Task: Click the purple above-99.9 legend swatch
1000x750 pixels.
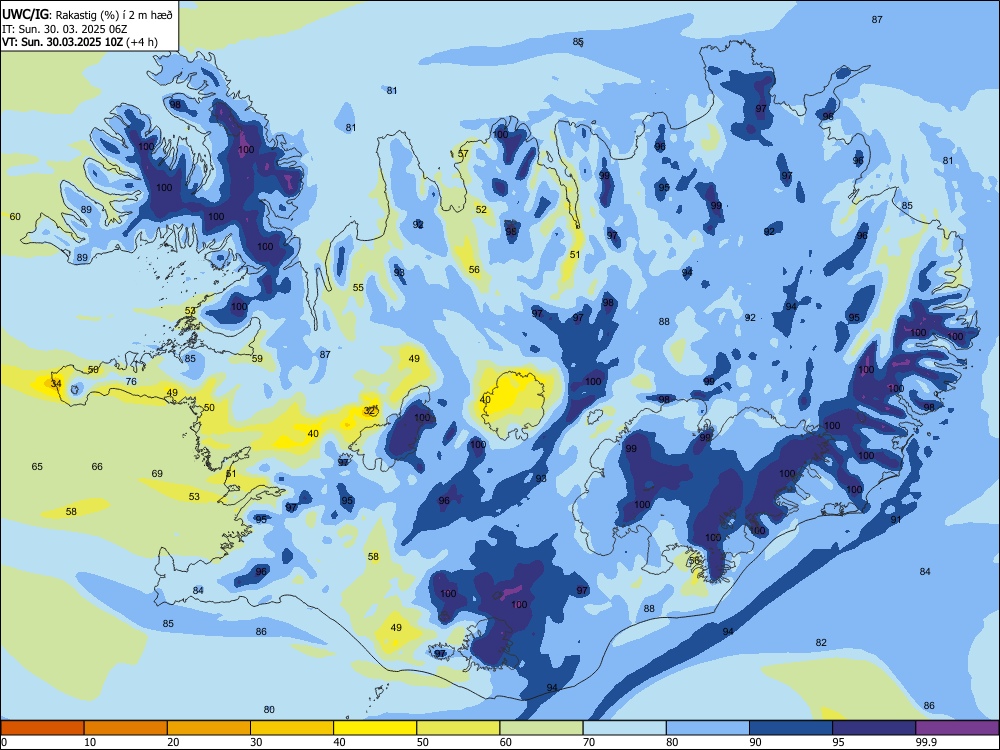Action: click(957, 728)
